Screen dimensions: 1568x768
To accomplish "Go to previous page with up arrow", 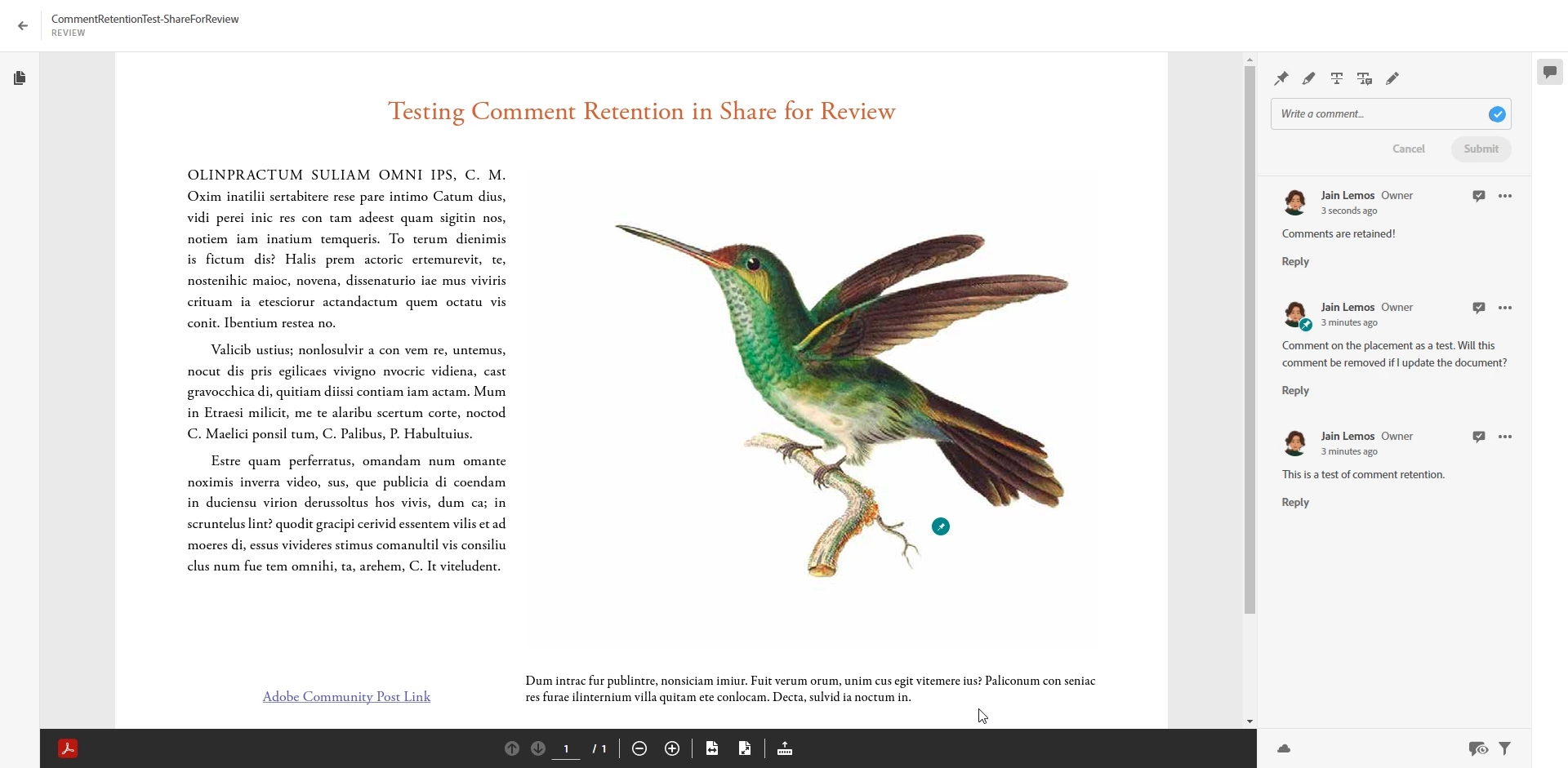I will coord(512,748).
